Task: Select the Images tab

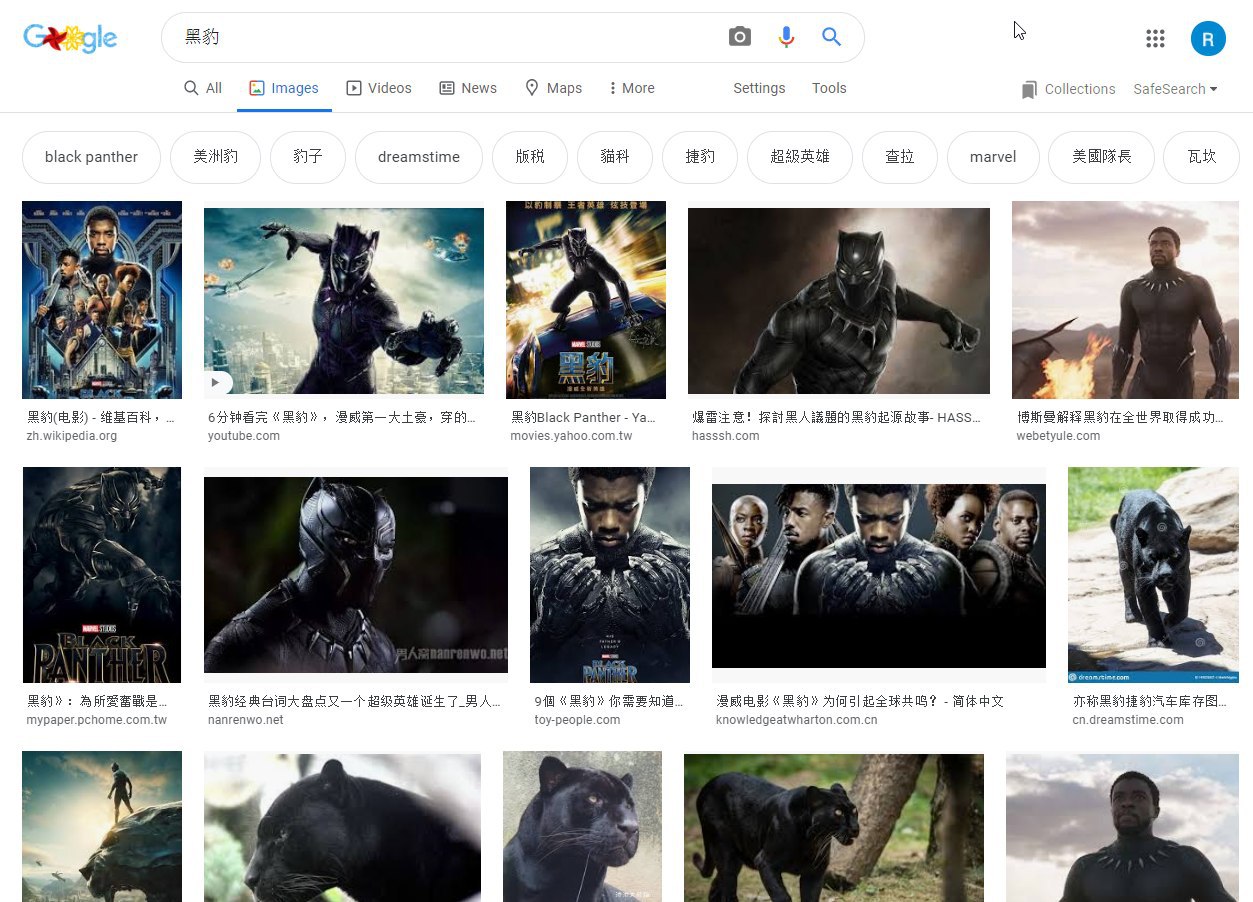Action: 284,88
